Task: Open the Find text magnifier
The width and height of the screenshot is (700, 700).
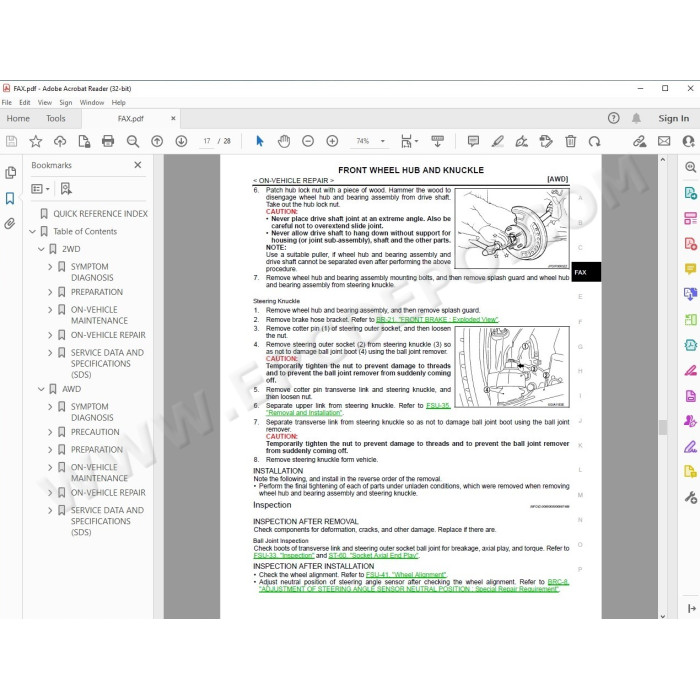Action: click(x=133, y=142)
